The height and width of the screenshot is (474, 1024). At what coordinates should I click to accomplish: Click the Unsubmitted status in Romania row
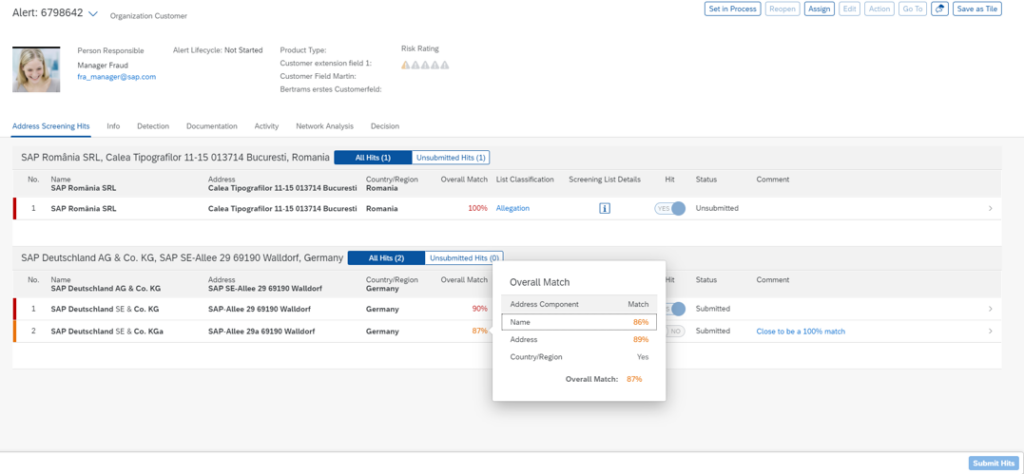pyautogui.click(x=716, y=208)
